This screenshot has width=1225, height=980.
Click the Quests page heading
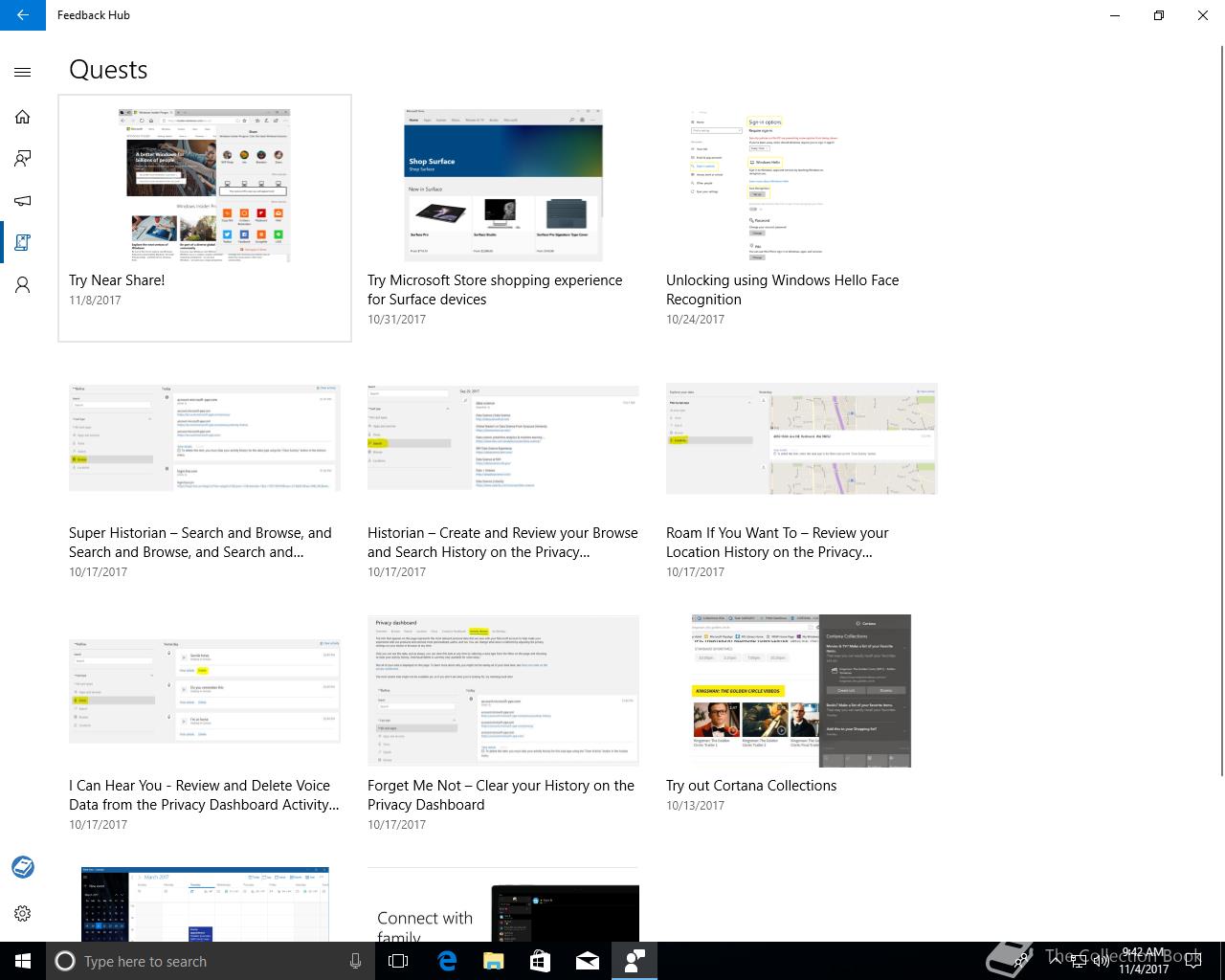108,70
